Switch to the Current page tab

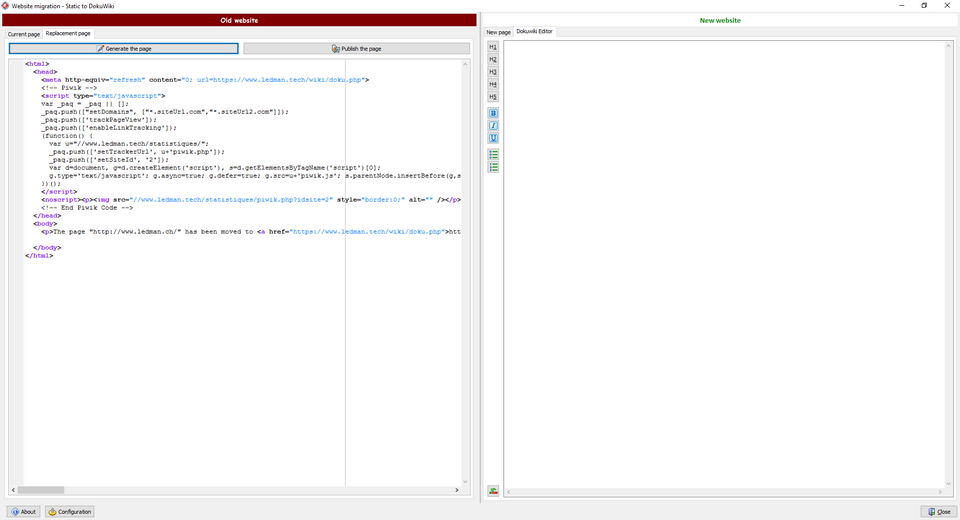coord(24,34)
